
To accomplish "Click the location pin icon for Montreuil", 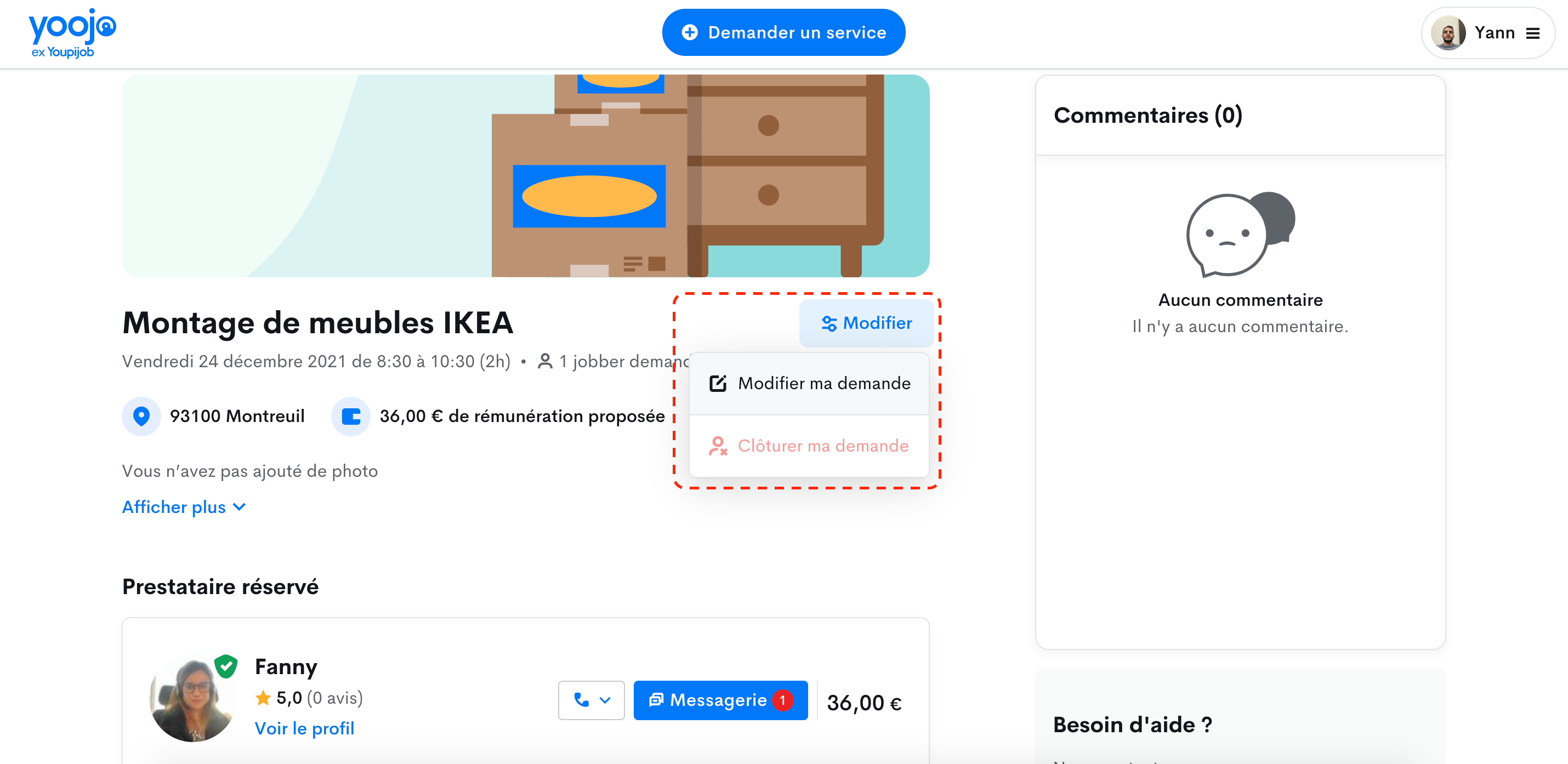I will coord(141,416).
